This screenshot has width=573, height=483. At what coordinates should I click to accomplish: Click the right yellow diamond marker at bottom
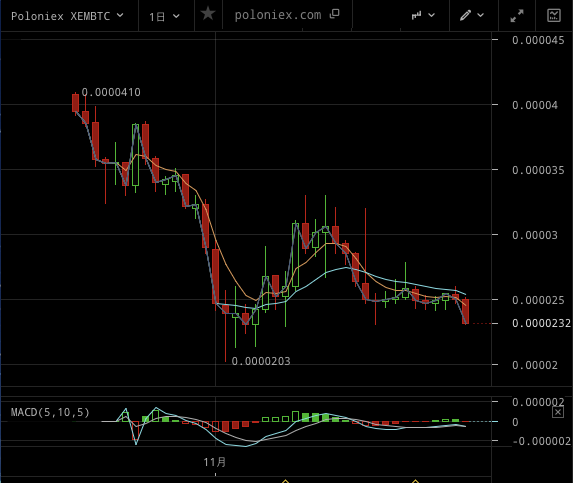(x=415, y=481)
